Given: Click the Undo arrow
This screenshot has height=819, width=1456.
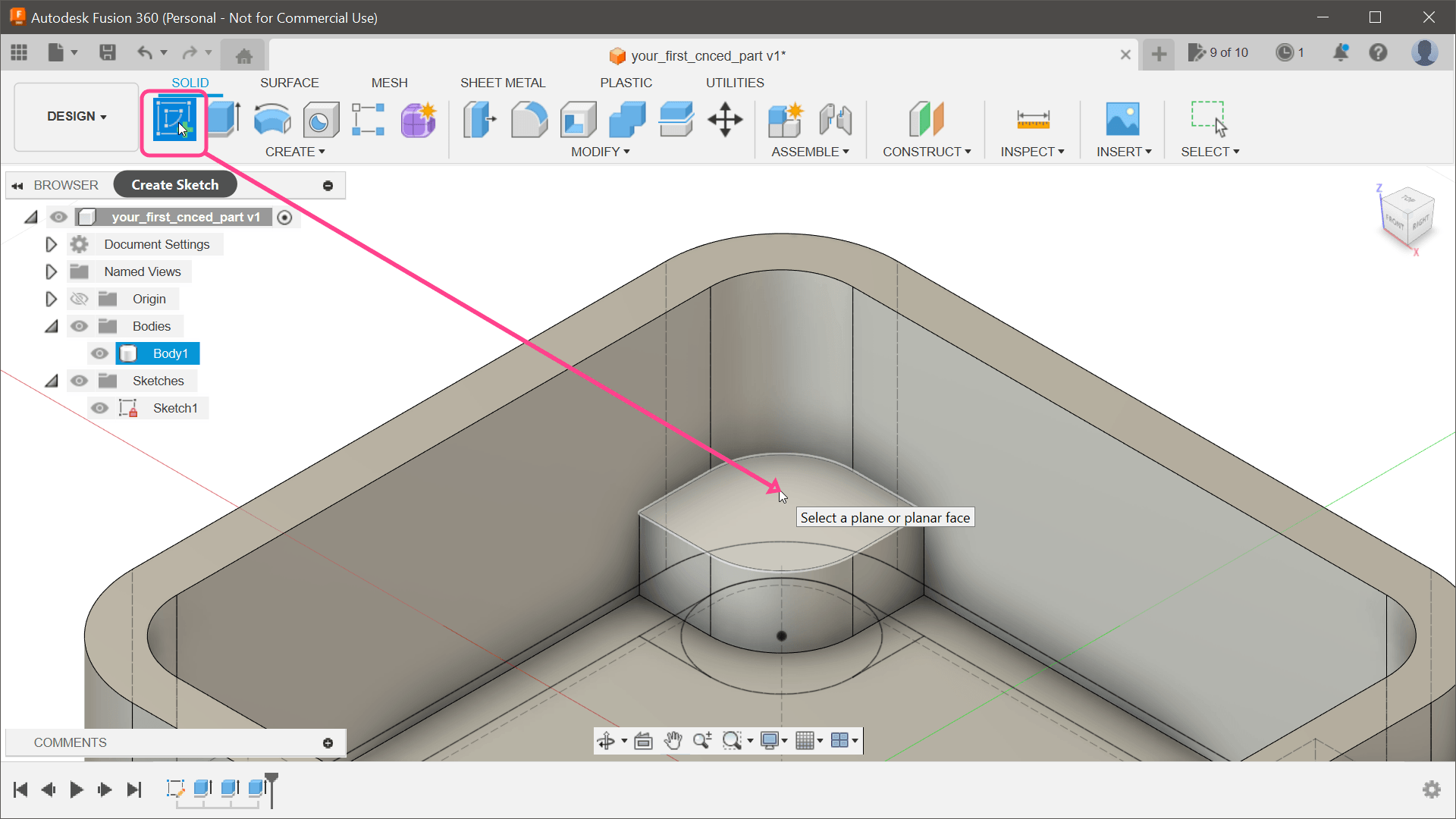Looking at the screenshot, I should pyautogui.click(x=145, y=52).
